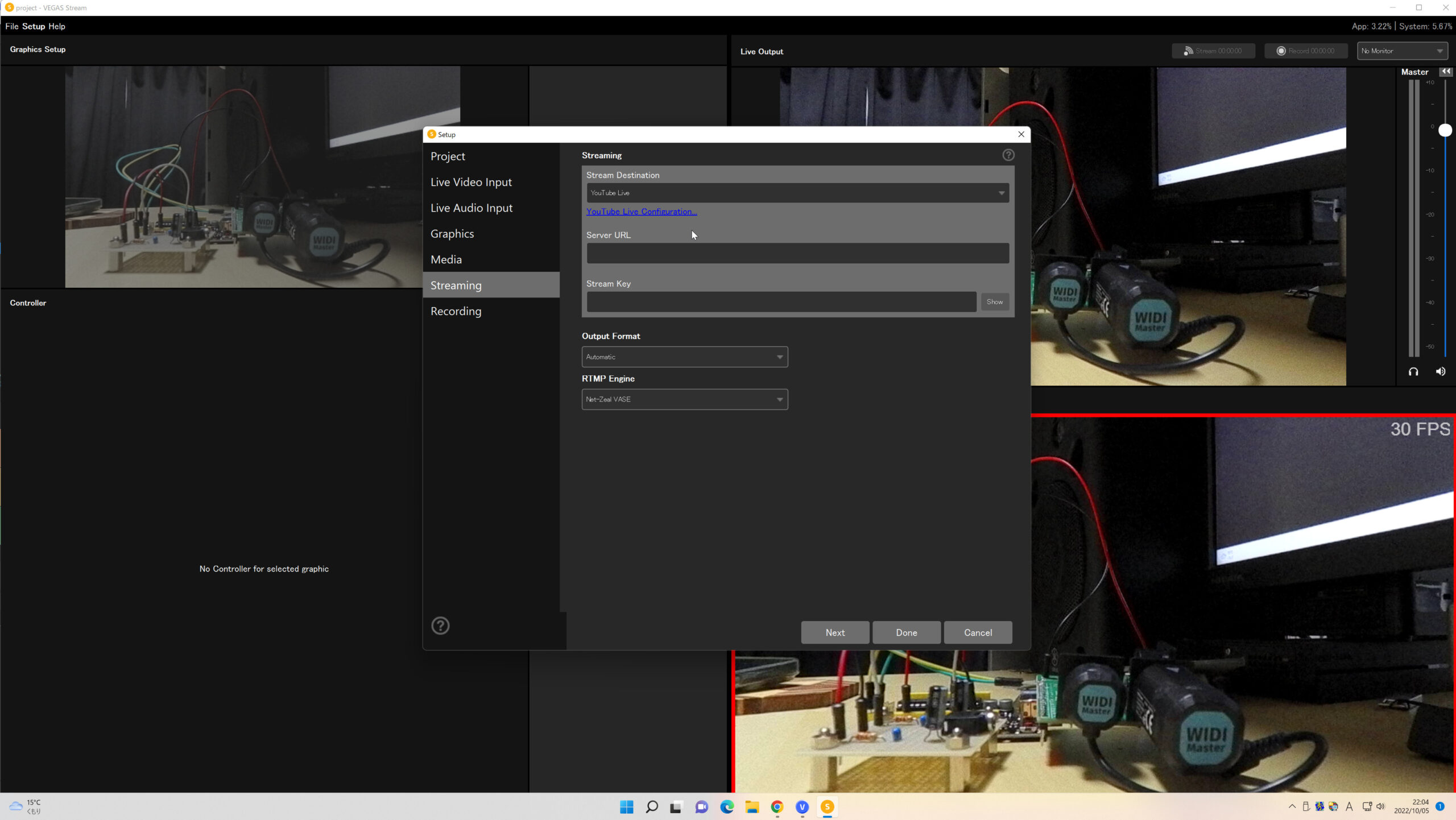Switch to the Recording setup section
The width and height of the screenshot is (1456, 820).
coord(456,311)
